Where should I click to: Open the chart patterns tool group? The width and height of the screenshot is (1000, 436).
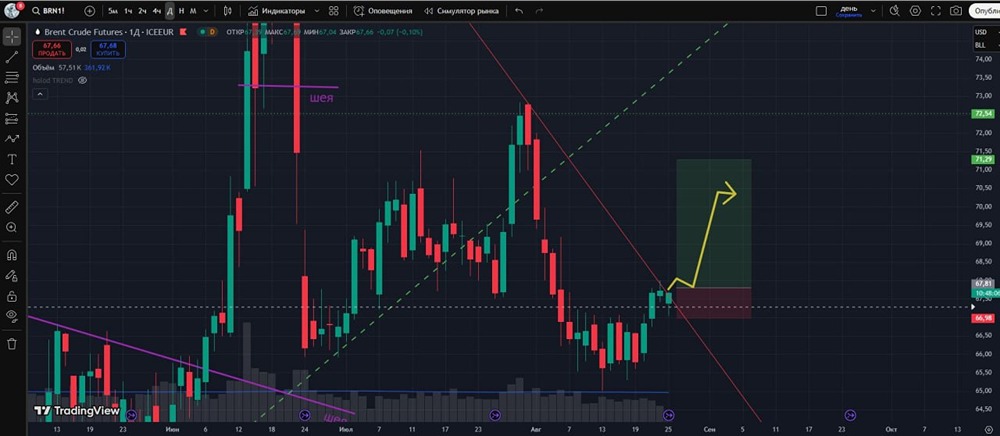(x=11, y=98)
